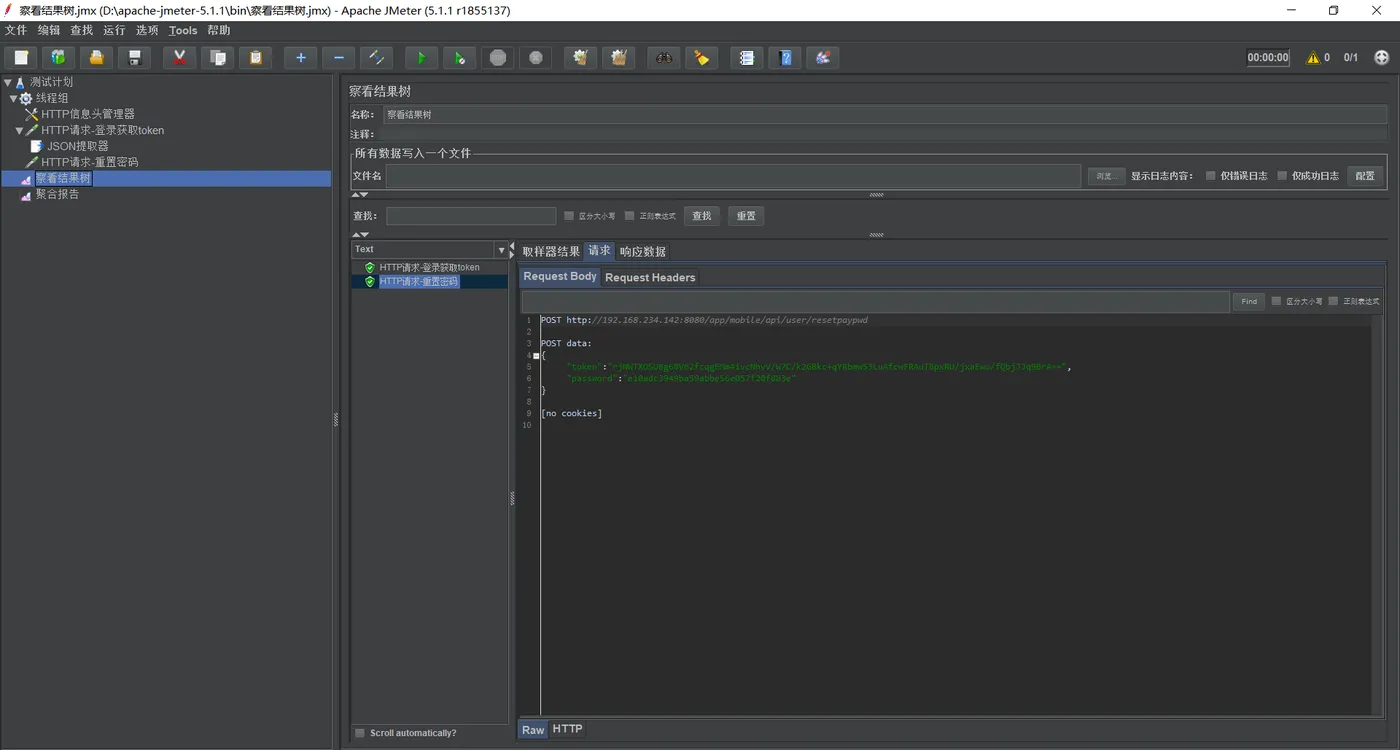1400x750 pixels.
Task: Open the 运行 menu
Action: click(x=114, y=30)
